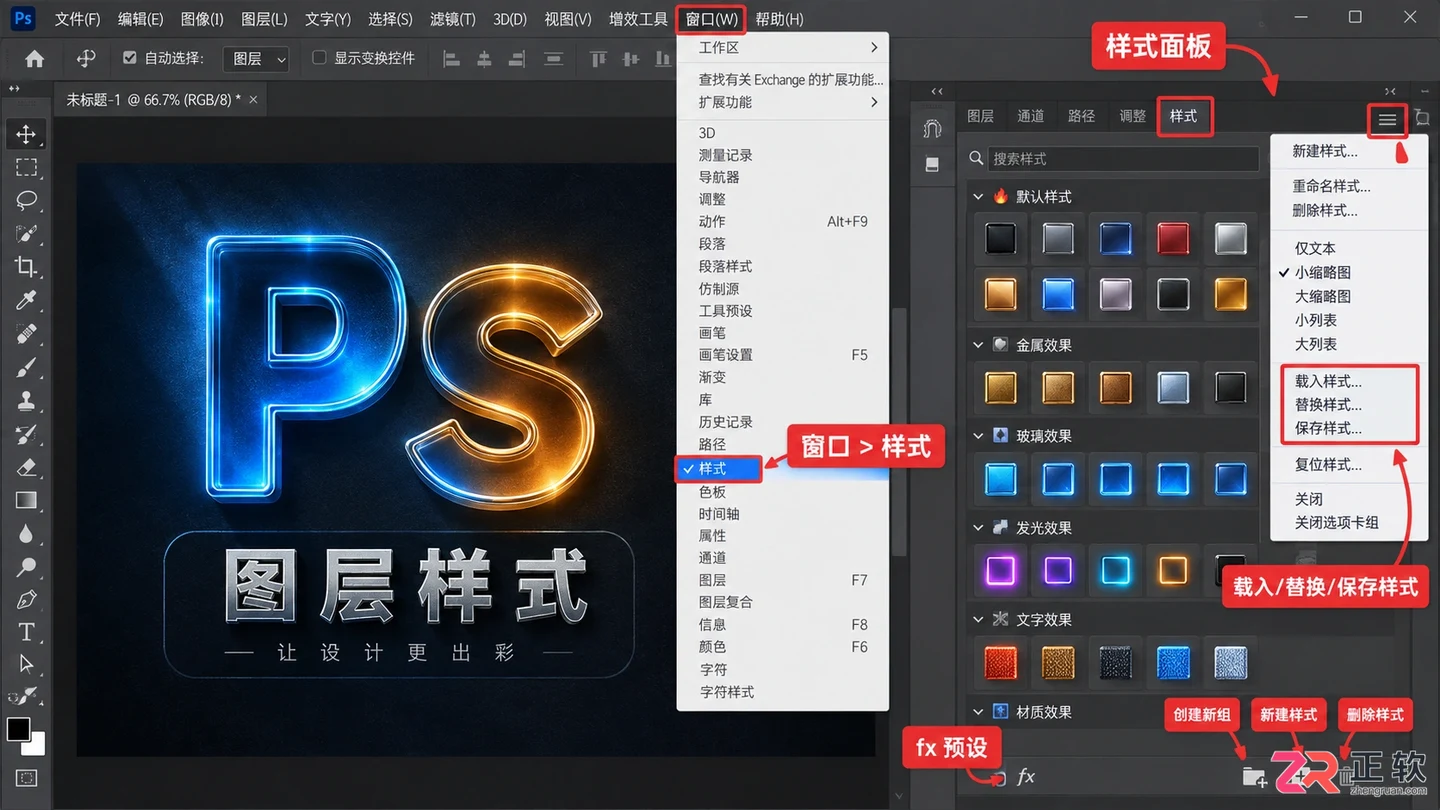
Task: Open the second collapsed panel icon in dock
Action: tap(932, 164)
